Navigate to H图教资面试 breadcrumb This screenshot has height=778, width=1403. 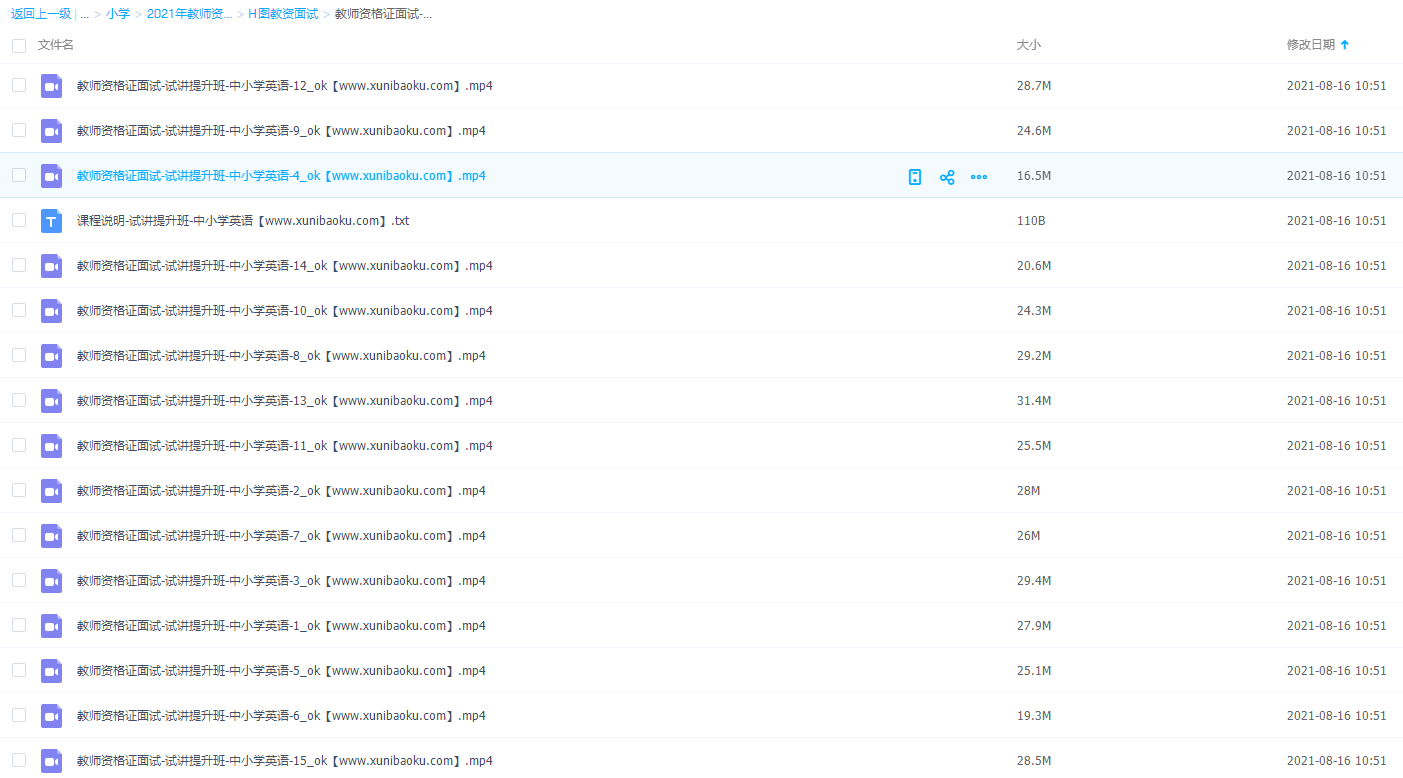pyautogui.click(x=283, y=14)
